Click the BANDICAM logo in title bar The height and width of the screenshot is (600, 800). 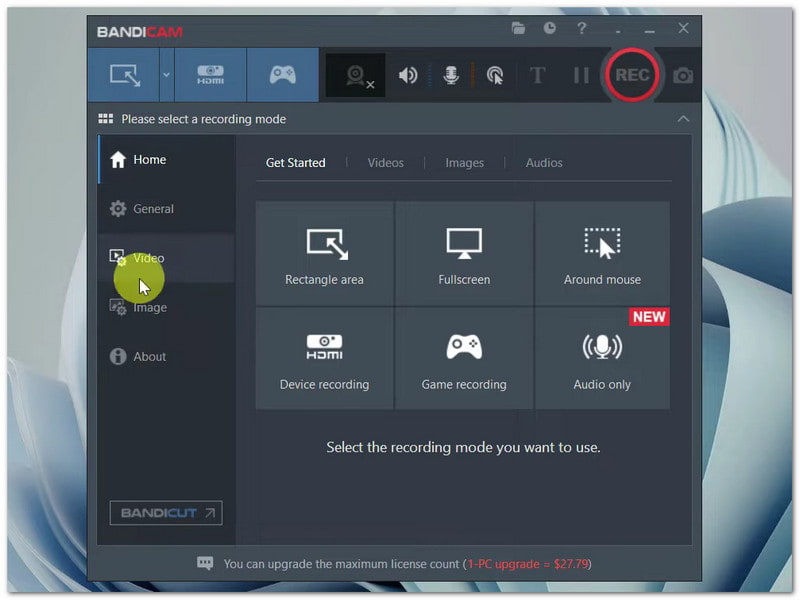140,32
